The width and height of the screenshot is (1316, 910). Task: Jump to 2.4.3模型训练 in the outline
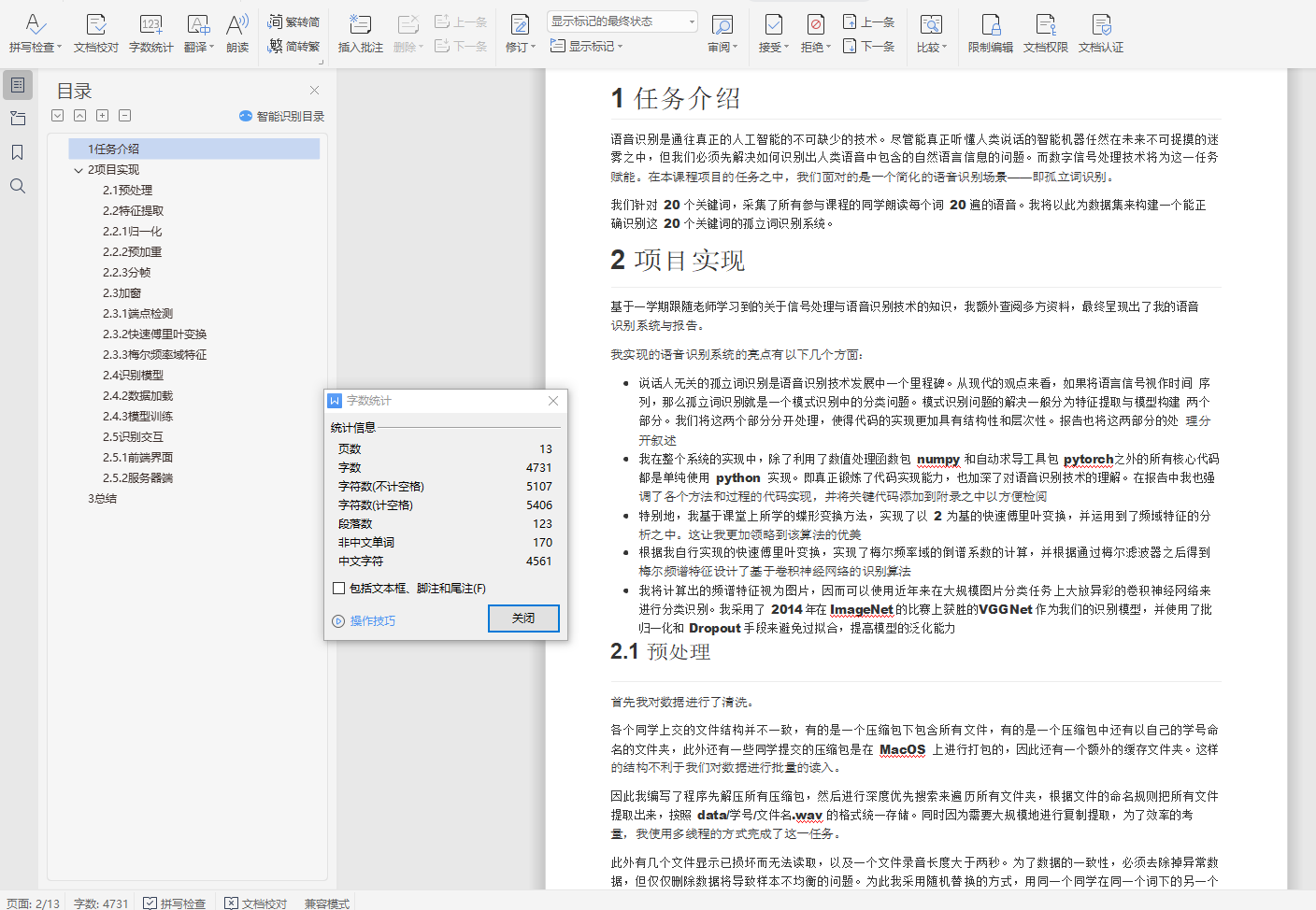point(137,417)
